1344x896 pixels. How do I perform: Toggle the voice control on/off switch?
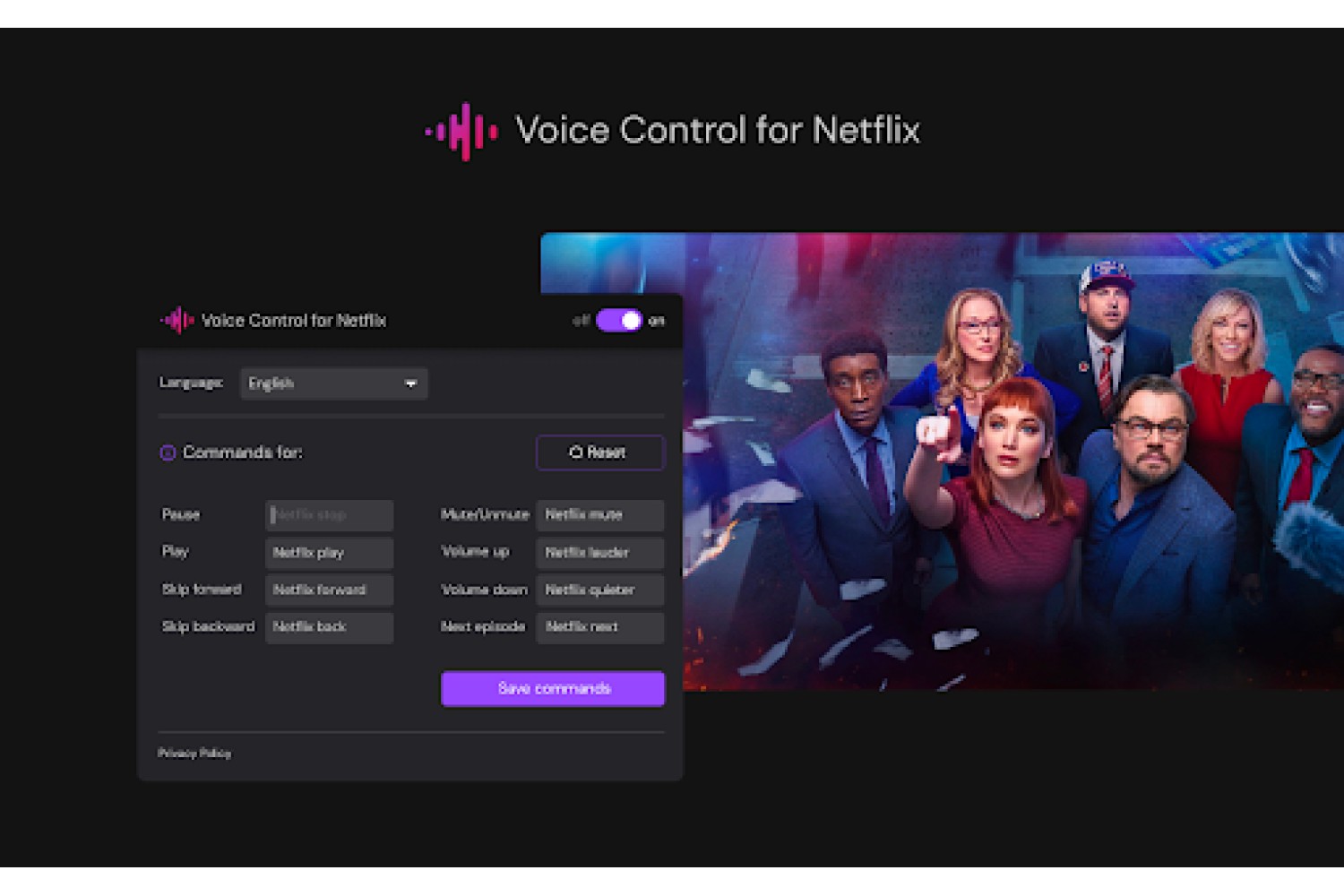[x=619, y=320]
